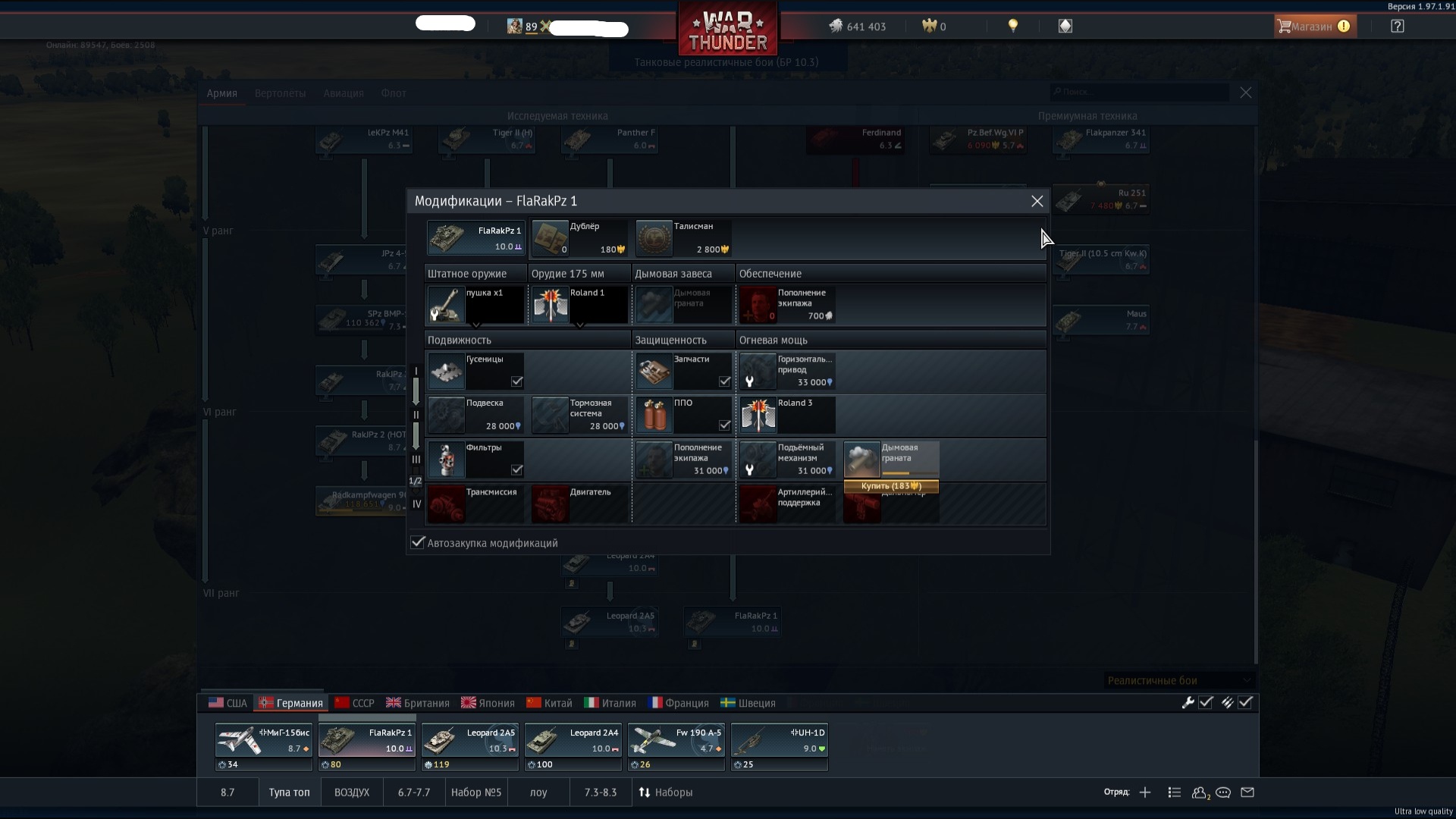Select the Дублёр backup vehicle icon
Viewport: 1456px width, 819px height.
pos(551,238)
